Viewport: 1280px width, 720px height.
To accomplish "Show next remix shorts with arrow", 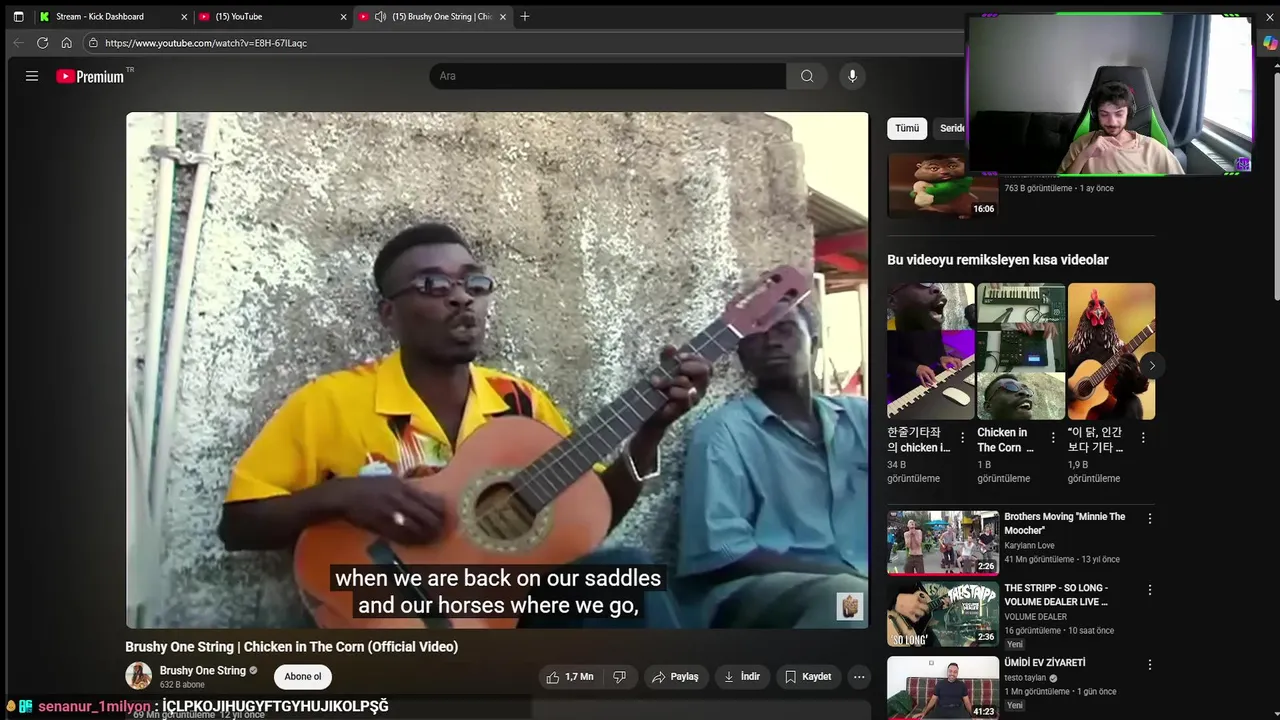I will point(1152,365).
